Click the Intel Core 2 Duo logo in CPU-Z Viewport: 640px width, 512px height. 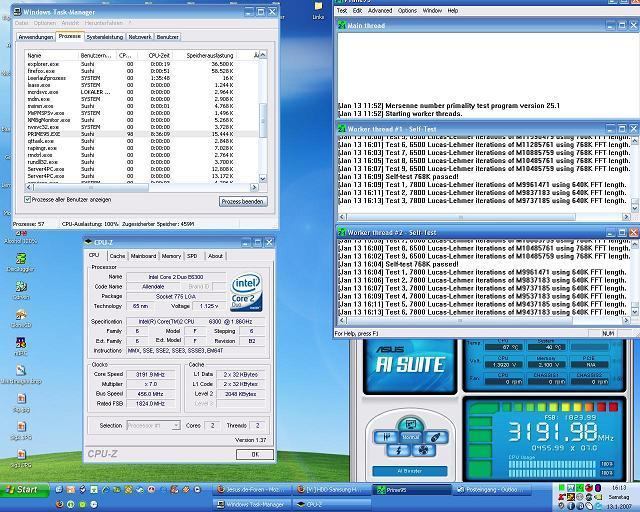246,293
